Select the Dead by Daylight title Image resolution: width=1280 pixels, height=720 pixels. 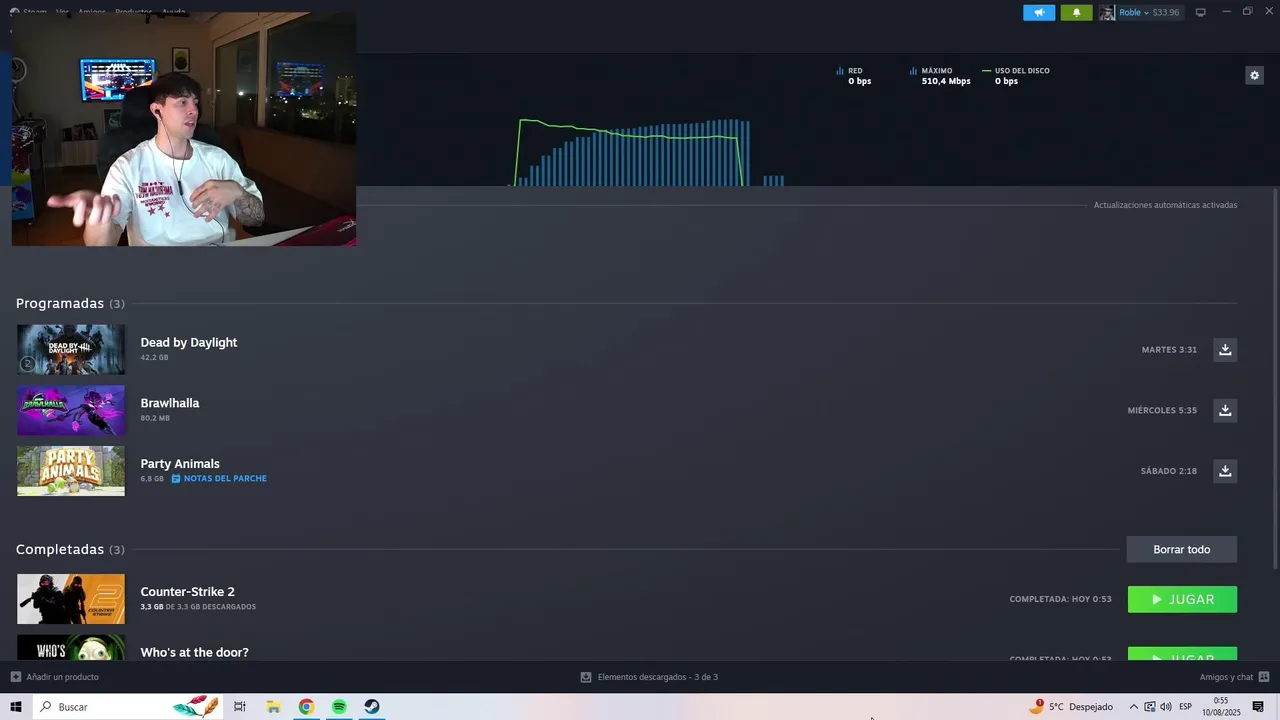point(189,342)
